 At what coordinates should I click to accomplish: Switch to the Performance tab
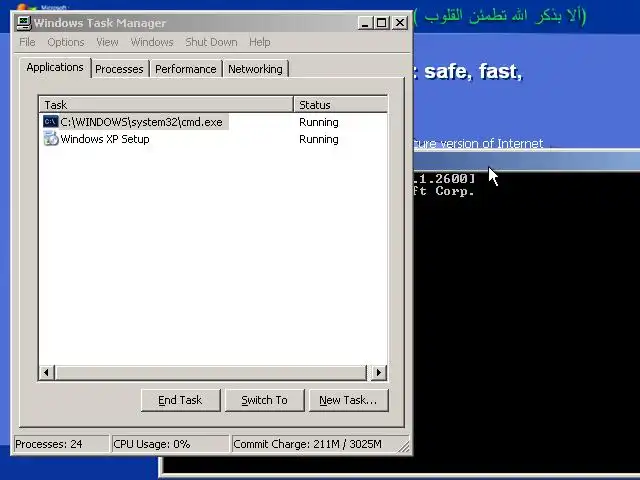186,69
